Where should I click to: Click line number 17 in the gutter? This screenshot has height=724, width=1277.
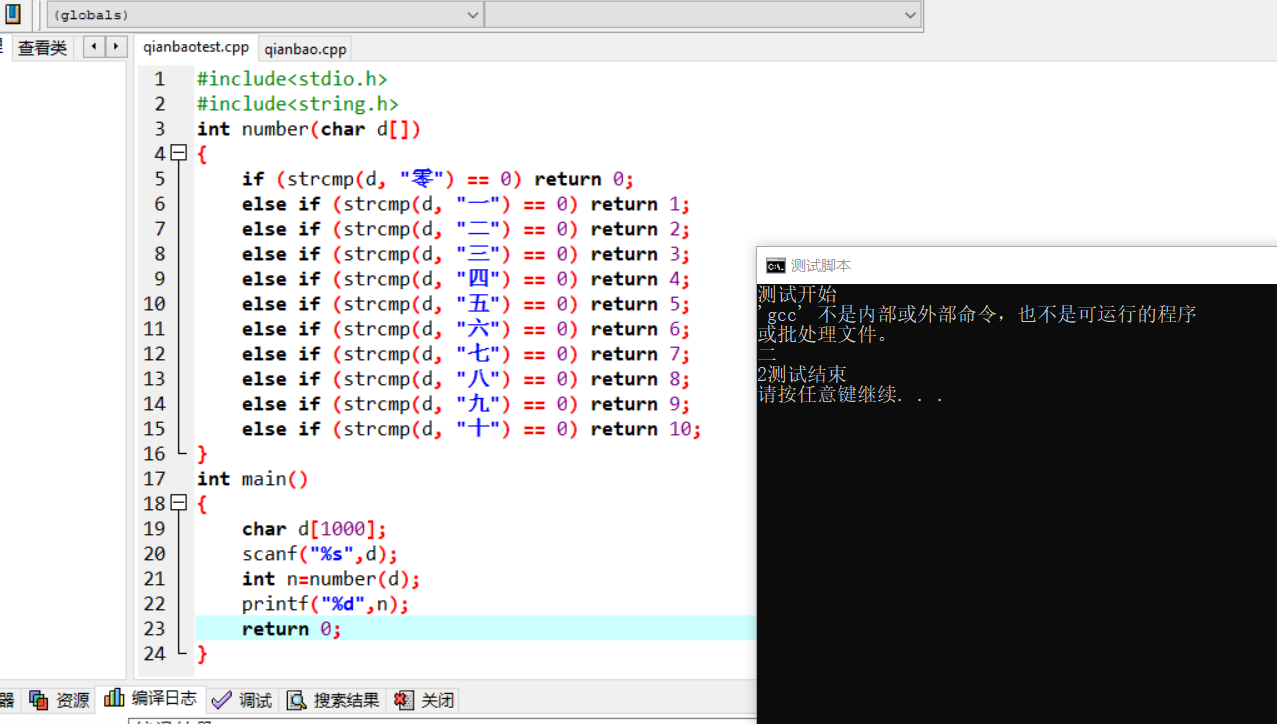click(x=154, y=479)
